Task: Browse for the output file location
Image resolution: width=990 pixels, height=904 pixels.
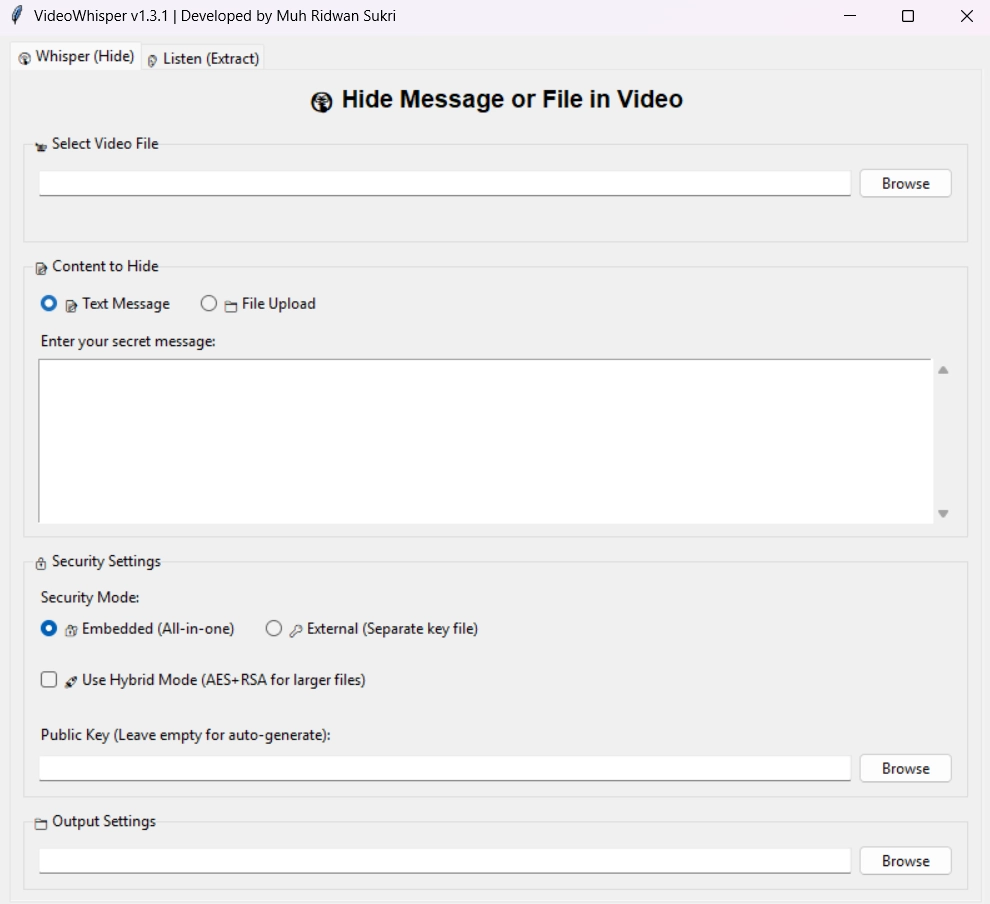Action: (x=905, y=860)
